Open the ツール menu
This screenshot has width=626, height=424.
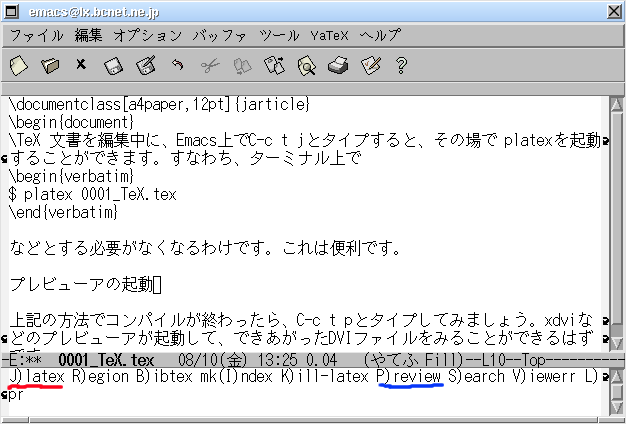coord(279,36)
